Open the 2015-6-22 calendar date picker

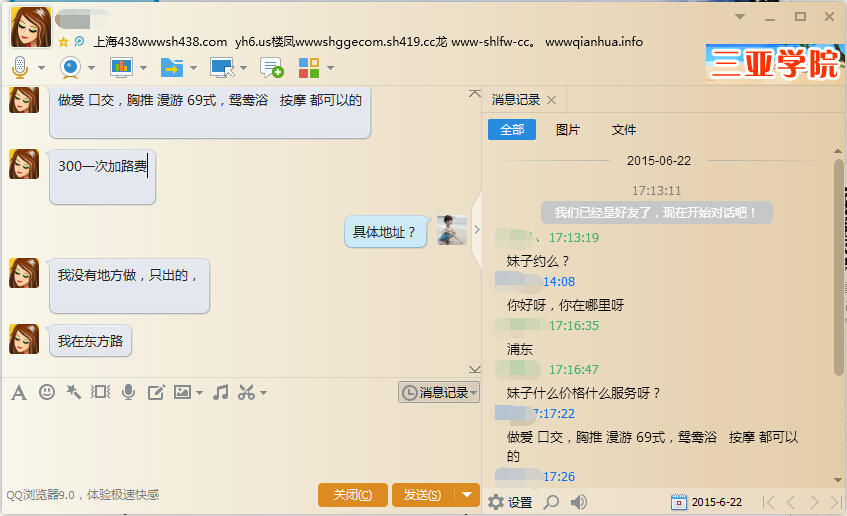pos(707,502)
